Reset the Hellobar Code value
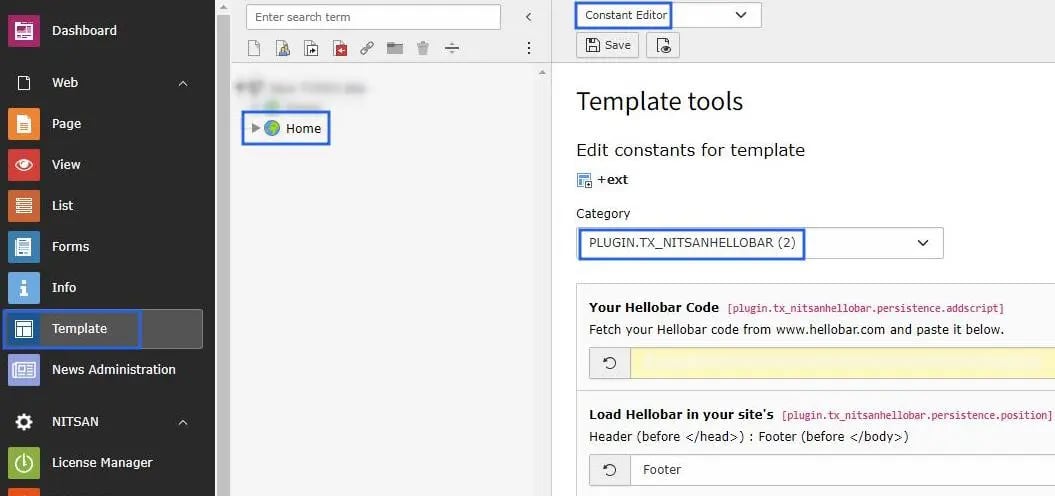 (x=610, y=363)
